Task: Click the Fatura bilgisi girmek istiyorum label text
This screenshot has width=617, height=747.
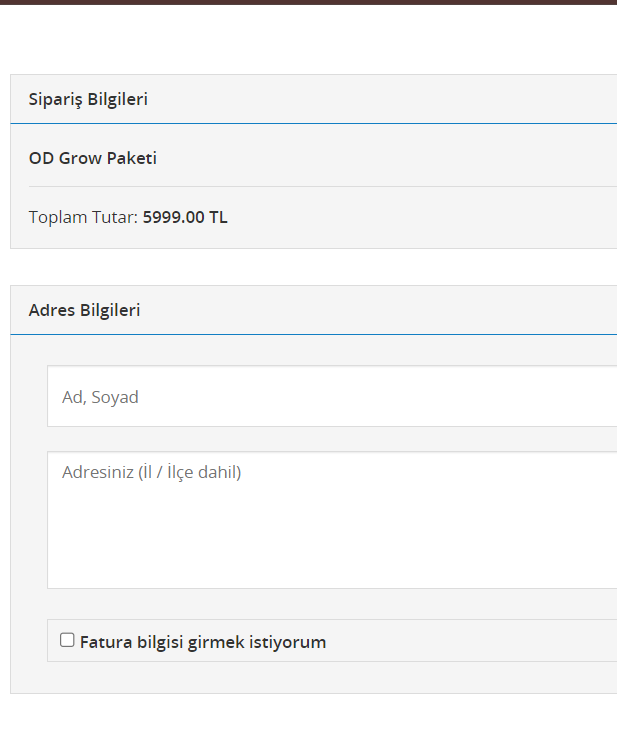Action: click(x=203, y=642)
